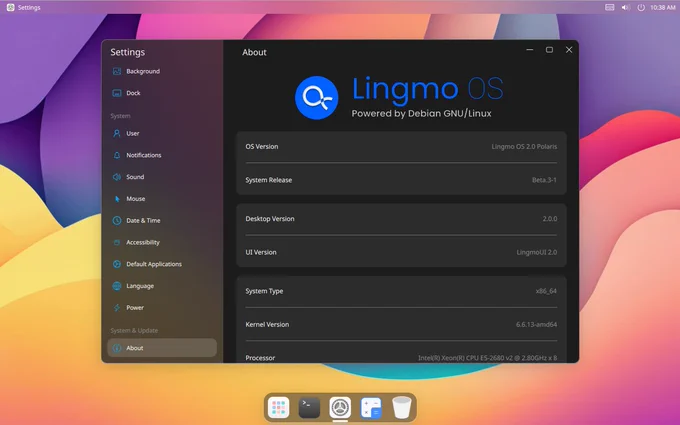Viewport: 680px width, 425px height.
Task: Click the Date & Time clock icon
Action: tap(117, 220)
